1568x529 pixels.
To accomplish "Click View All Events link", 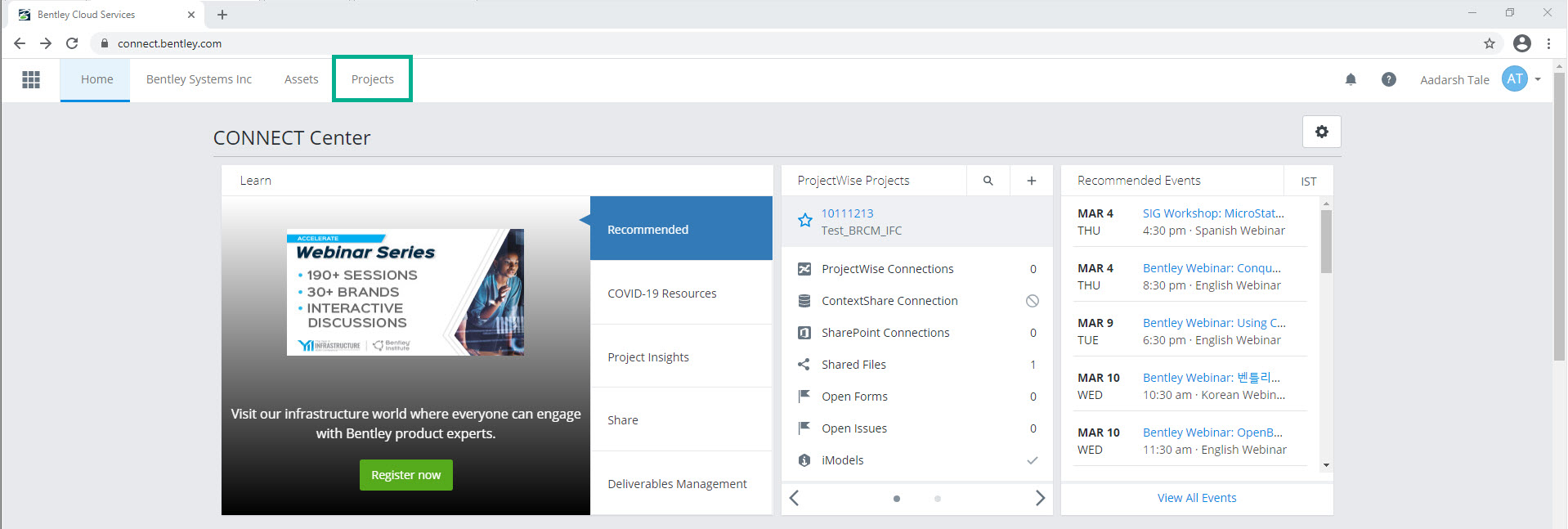I will pos(1197,498).
